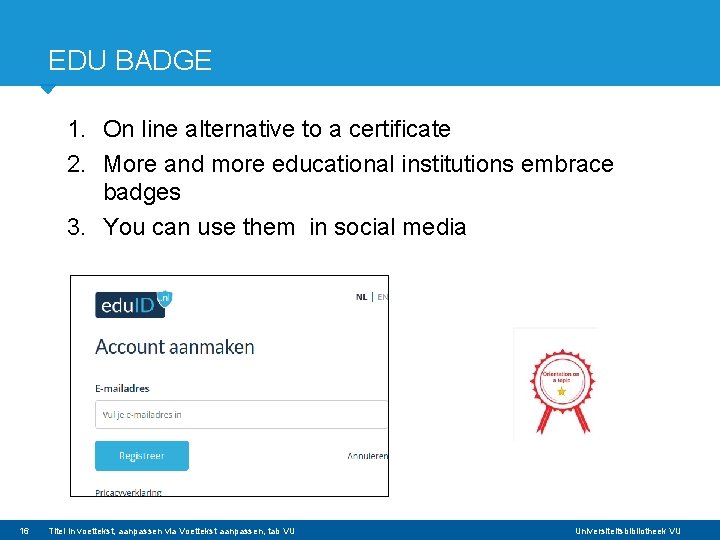Viewport: 720px width, 540px height.
Task: Switch language to EN
Action: pyautogui.click(x=382, y=297)
